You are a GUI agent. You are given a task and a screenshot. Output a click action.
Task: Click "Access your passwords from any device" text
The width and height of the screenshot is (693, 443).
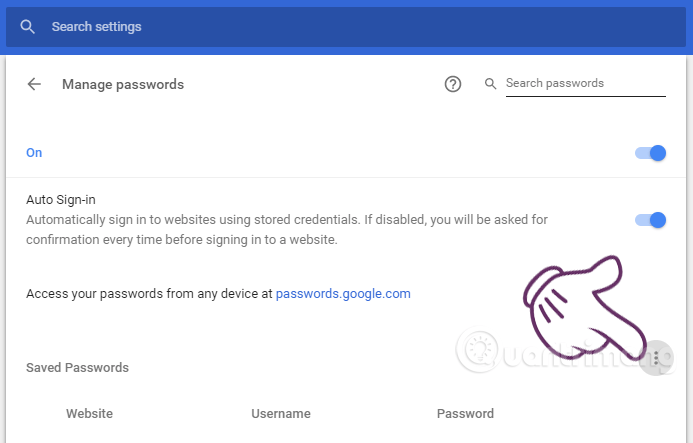point(150,294)
